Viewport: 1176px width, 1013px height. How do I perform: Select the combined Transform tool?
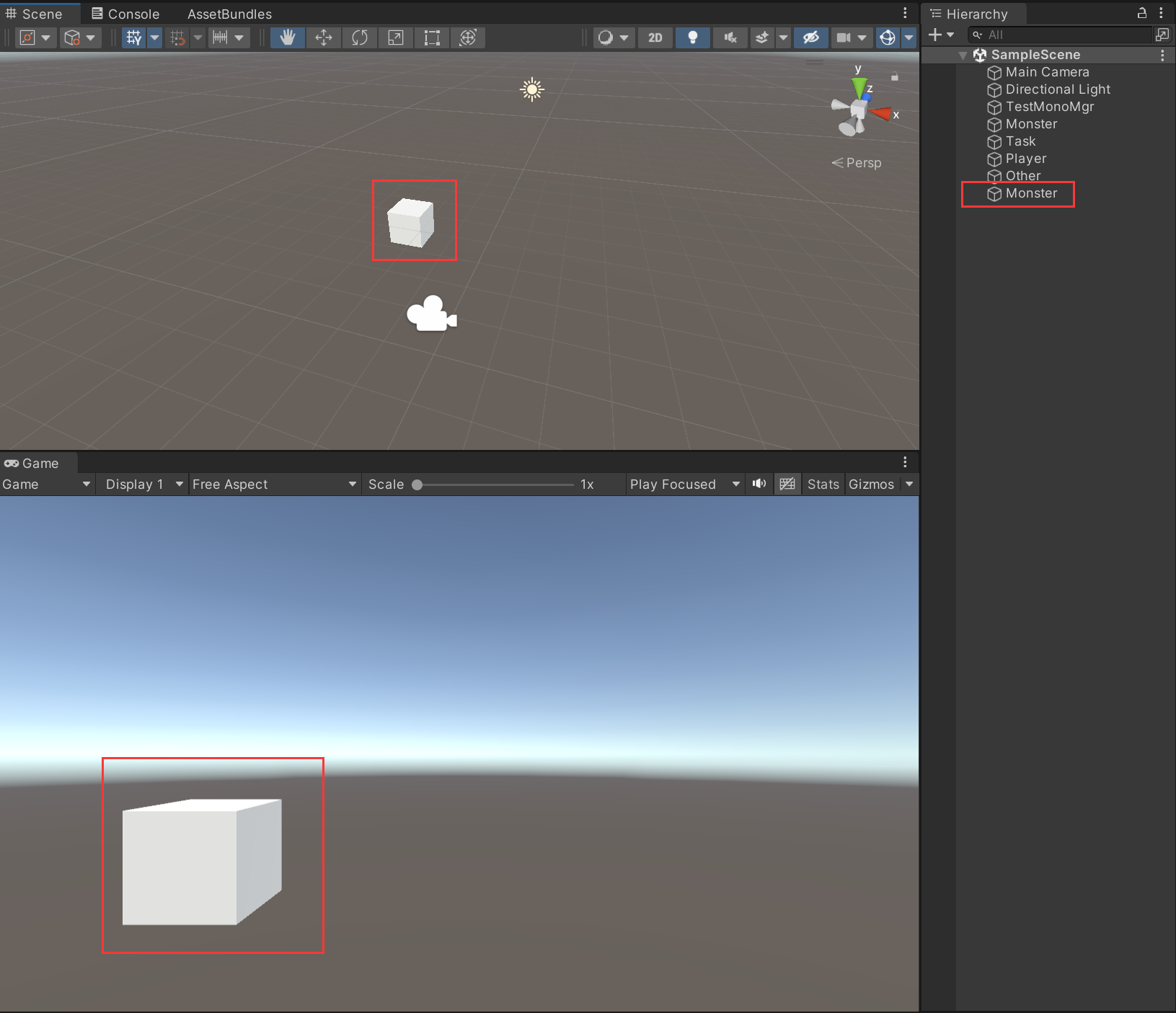468,37
